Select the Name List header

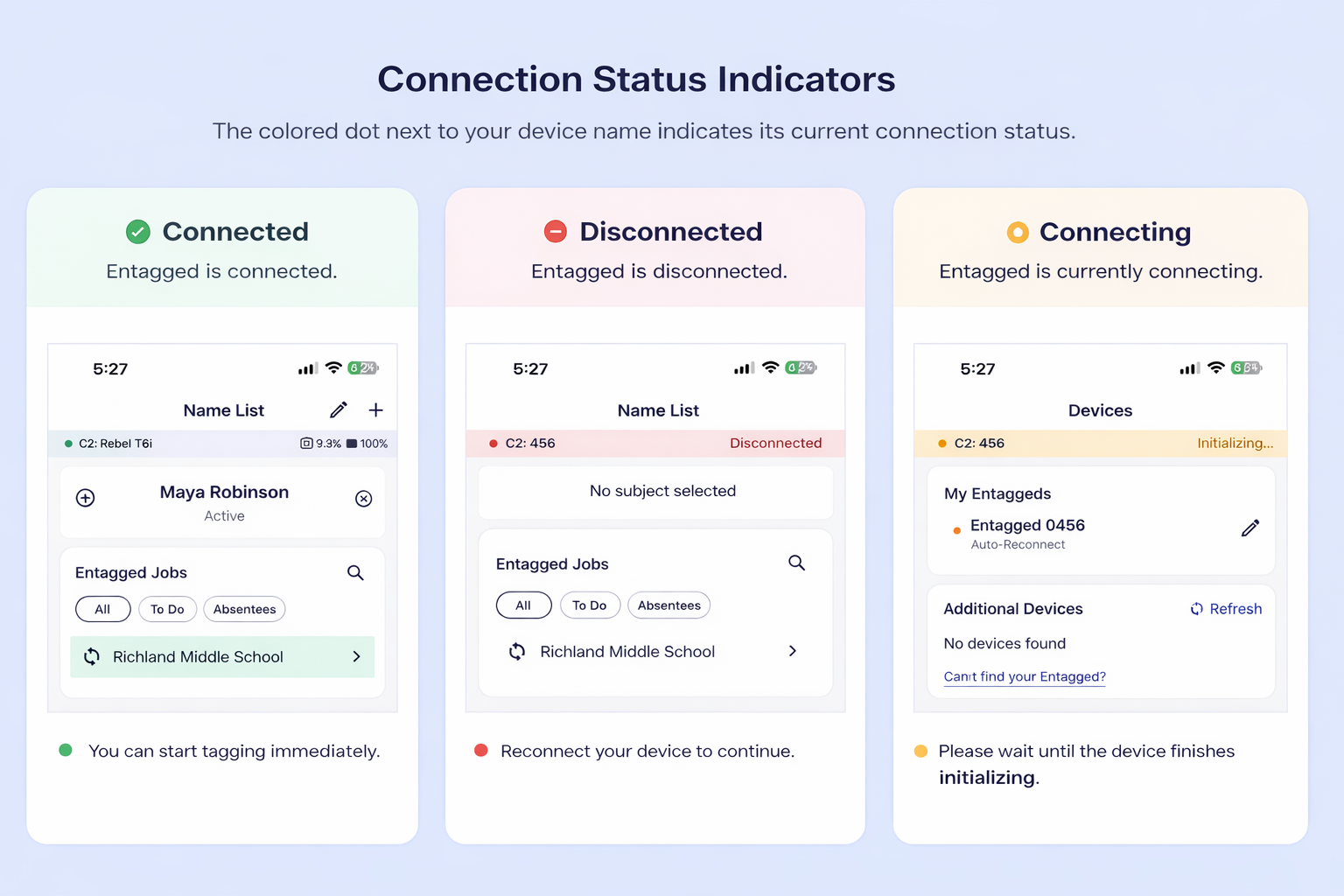click(224, 409)
